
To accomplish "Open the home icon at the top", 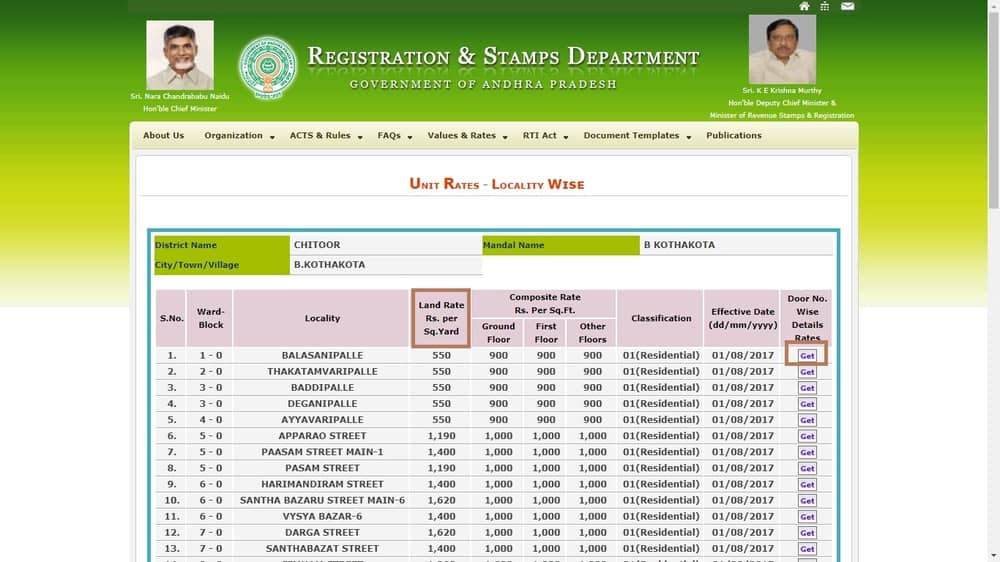I will [804, 6].
